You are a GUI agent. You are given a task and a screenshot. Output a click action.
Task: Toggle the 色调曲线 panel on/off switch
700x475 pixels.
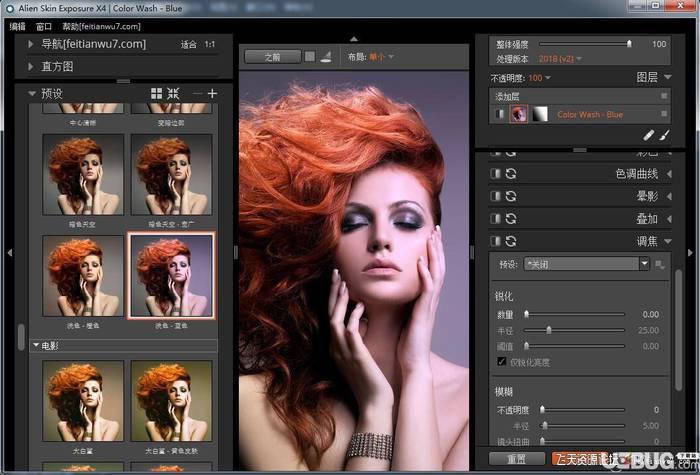point(495,173)
